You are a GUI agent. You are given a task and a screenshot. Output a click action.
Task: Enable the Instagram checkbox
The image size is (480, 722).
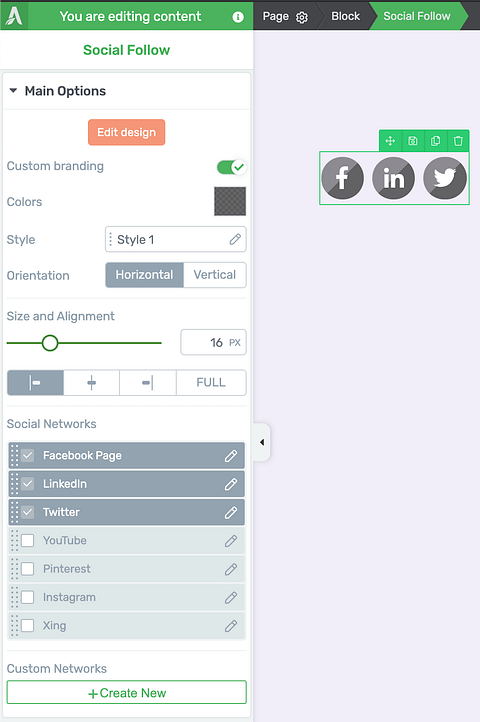(x=28, y=597)
